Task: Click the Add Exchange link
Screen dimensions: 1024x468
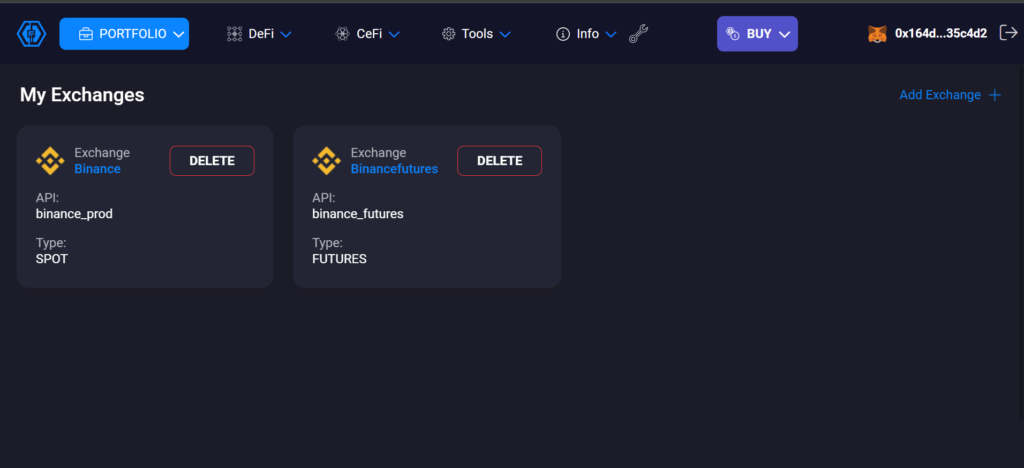Action: coord(940,95)
